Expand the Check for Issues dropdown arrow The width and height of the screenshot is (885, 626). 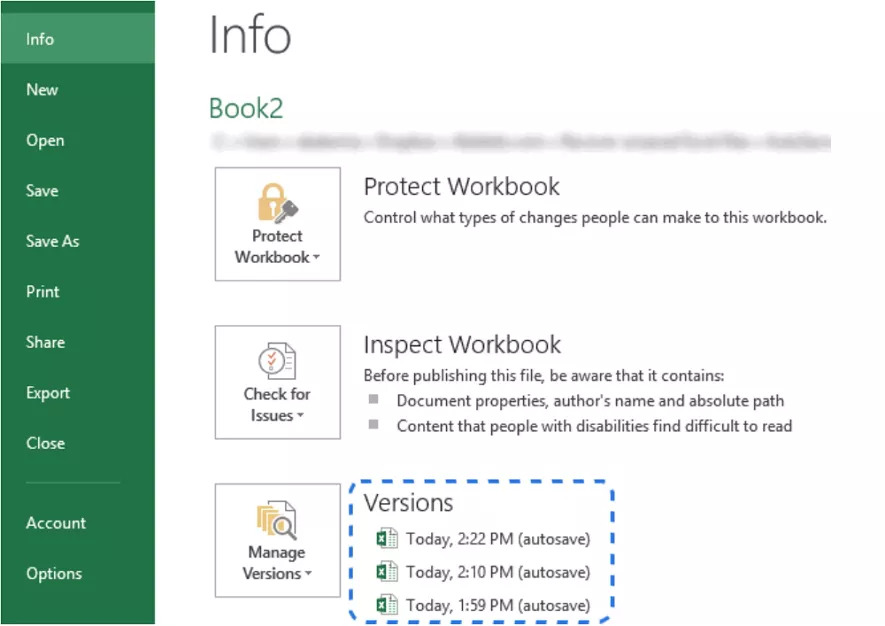pyautogui.click(x=300, y=416)
